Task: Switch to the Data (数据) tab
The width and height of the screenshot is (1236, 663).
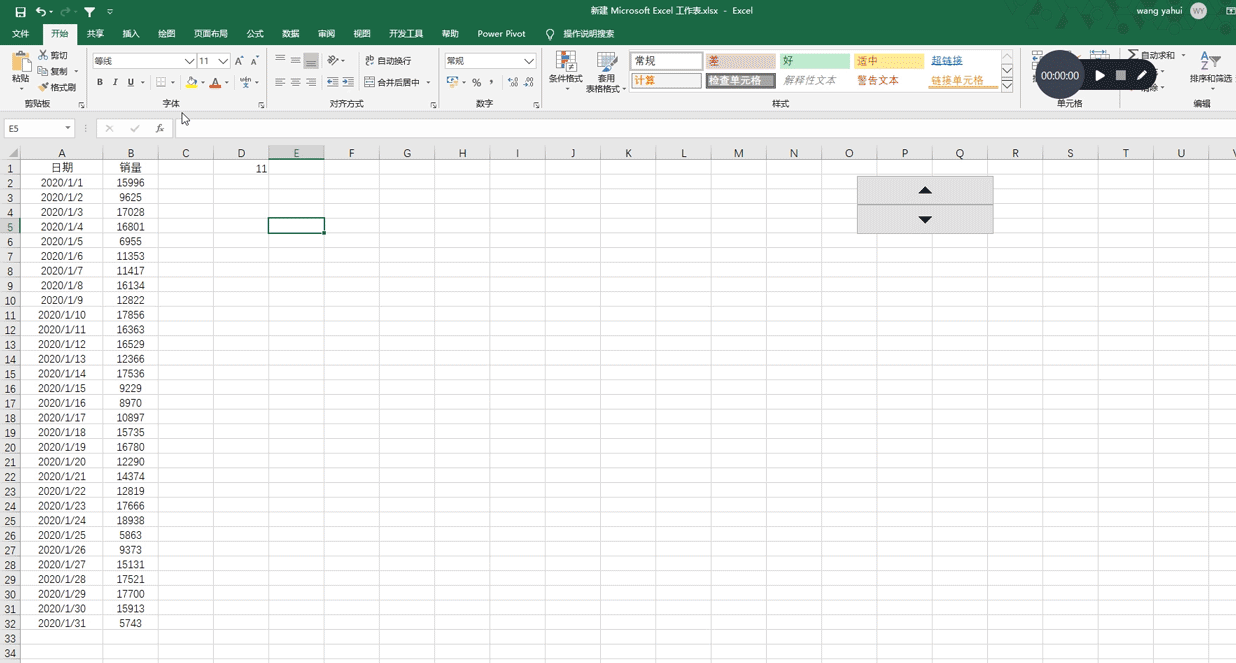Action: 291,34
